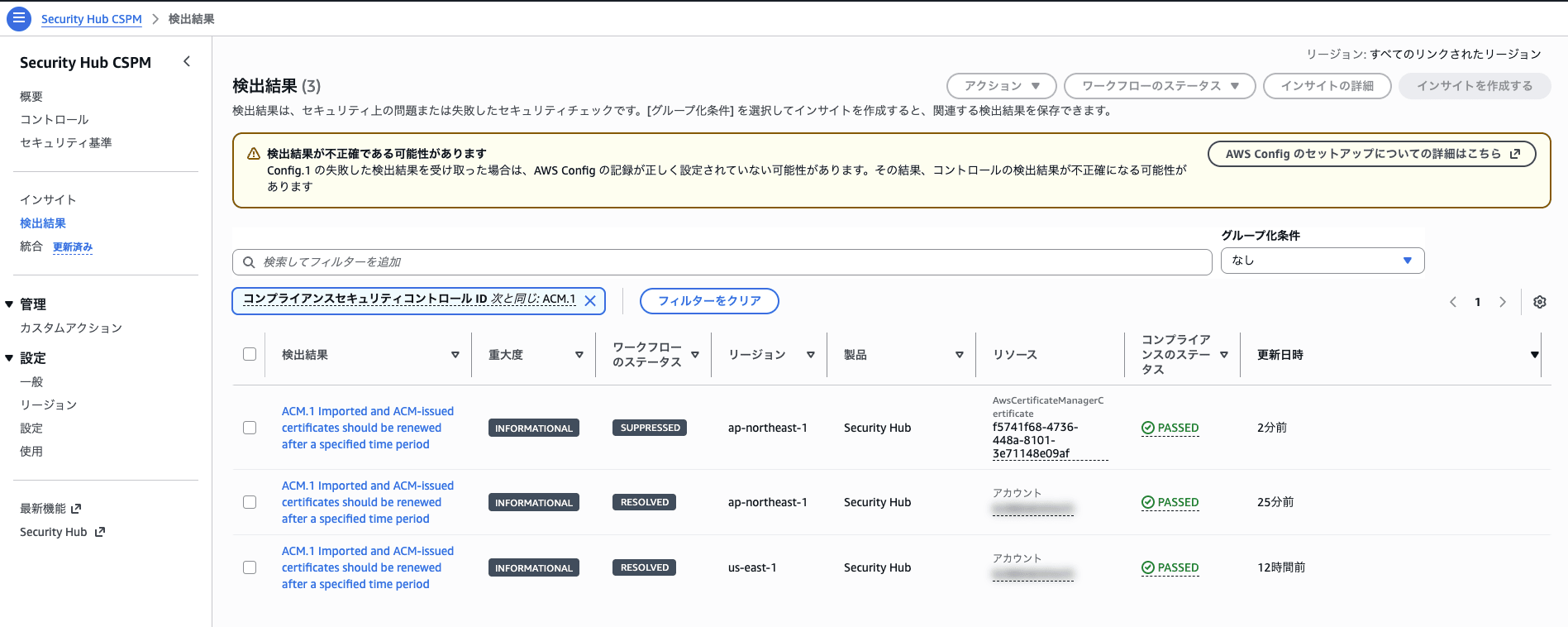Image resolution: width=1568 pixels, height=627 pixels.
Task: Collapse the 管理 section triangle
Action: tap(9, 304)
